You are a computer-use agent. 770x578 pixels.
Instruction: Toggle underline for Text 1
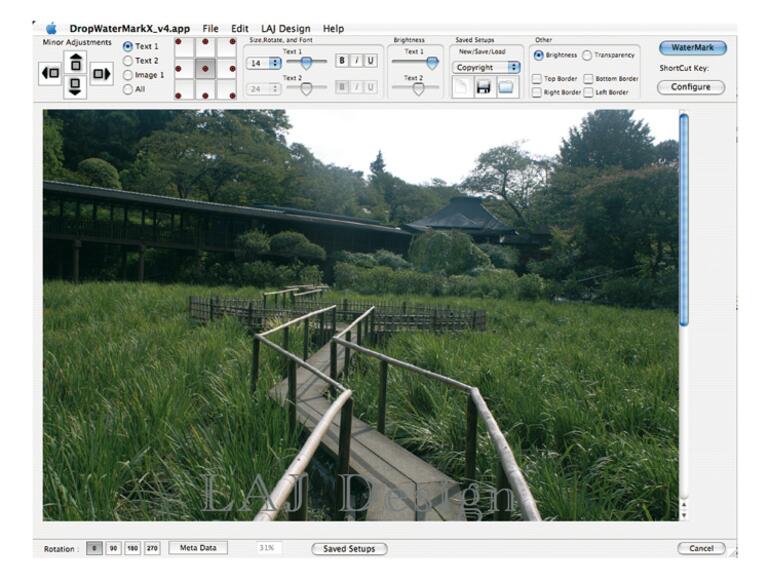(370, 61)
